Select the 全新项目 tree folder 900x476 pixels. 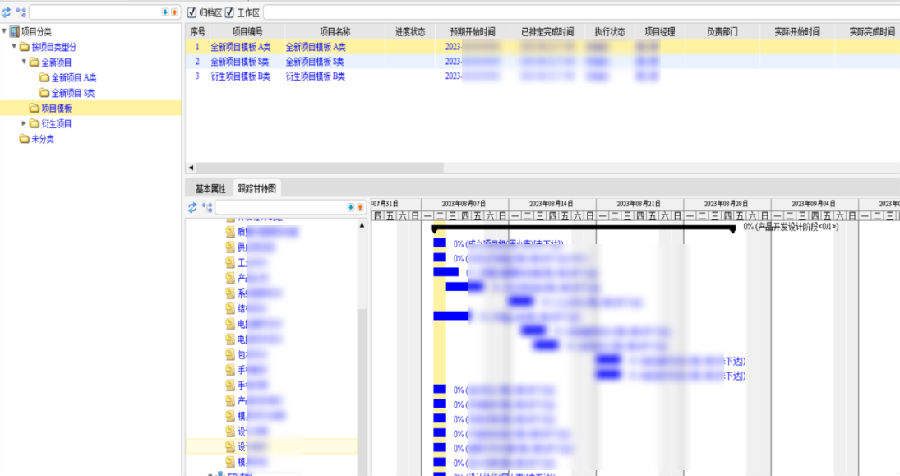click(x=56, y=62)
